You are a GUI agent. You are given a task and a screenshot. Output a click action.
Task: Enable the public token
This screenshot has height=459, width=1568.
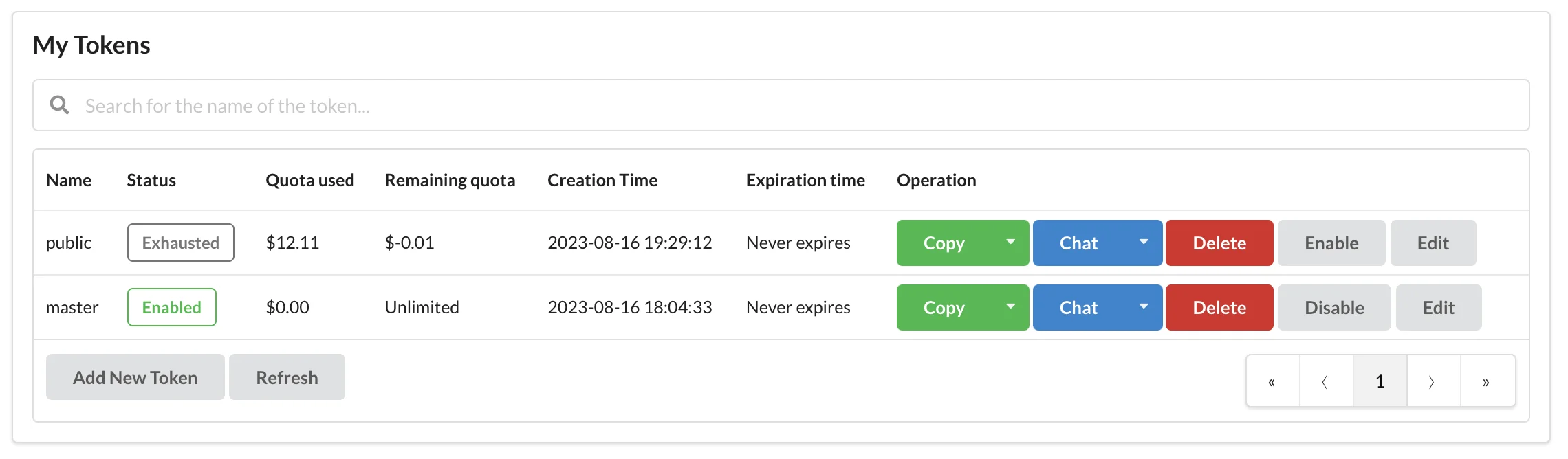click(x=1331, y=243)
